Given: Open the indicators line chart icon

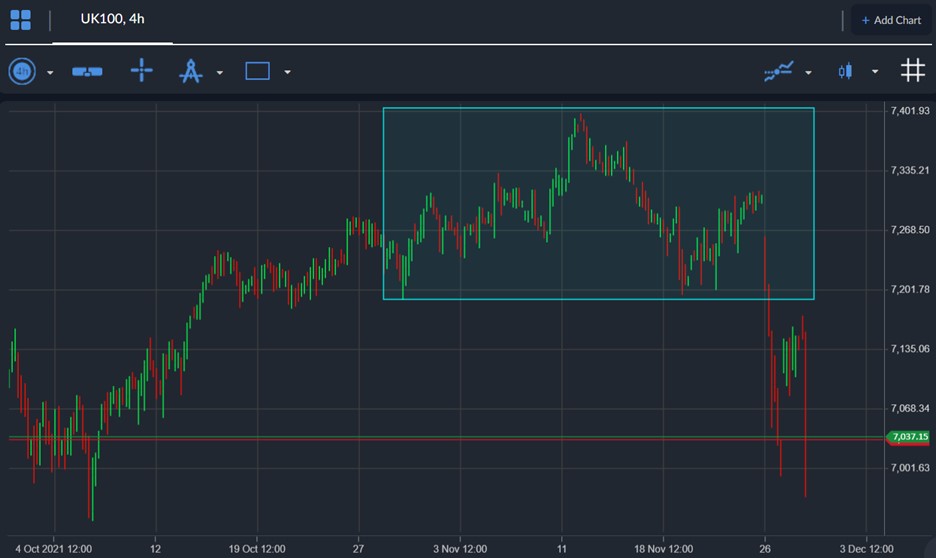Looking at the screenshot, I should click(x=778, y=71).
